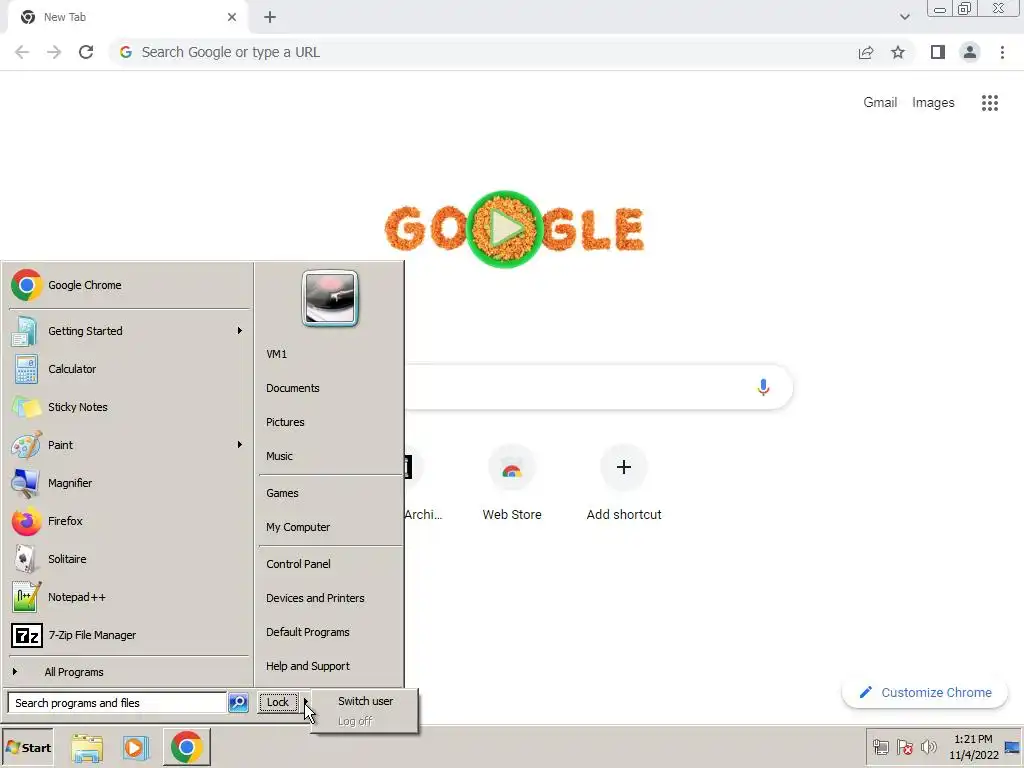Screen dimensions: 1024x768
Task: Open Documents from Start menu
Action: pos(330,388)
